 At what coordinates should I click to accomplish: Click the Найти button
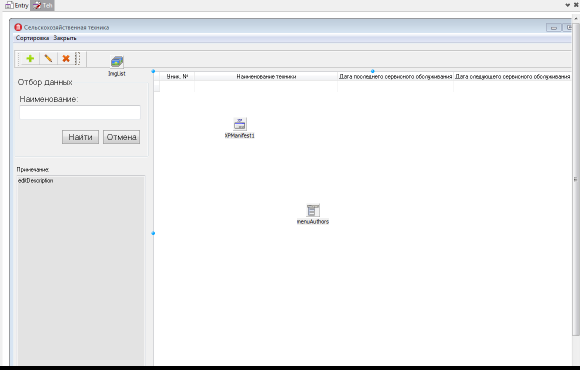[x=80, y=137]
